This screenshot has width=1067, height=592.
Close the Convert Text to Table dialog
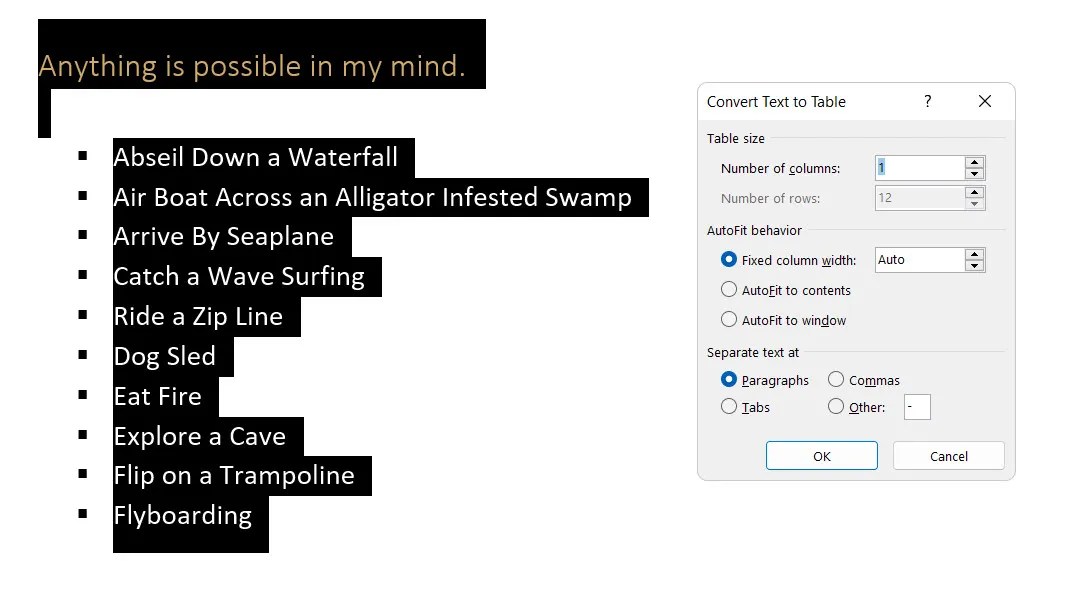point(985,101)
